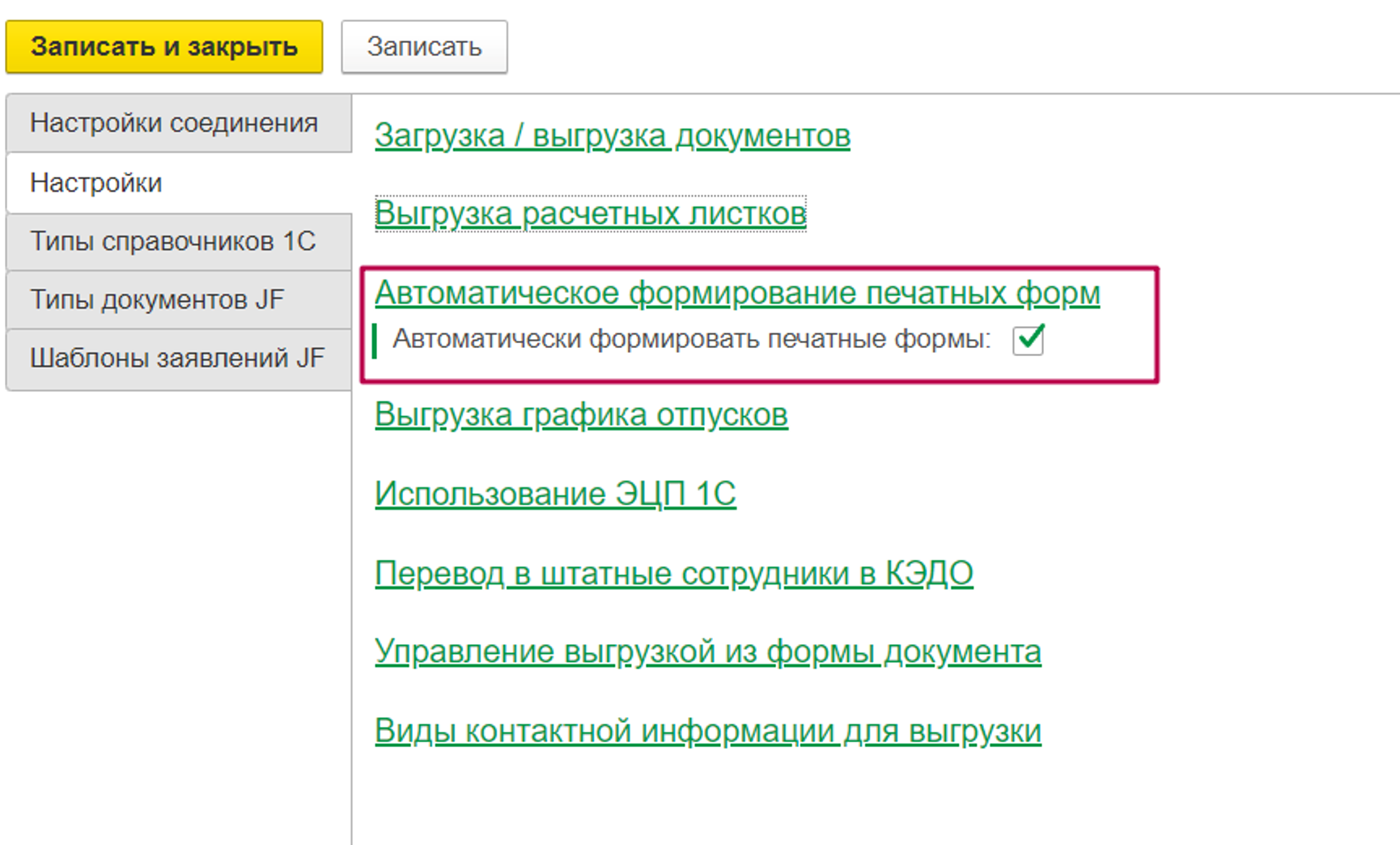
Task: Click the Автоматически формировать печатные формы label
Action: tap(691, 339)
